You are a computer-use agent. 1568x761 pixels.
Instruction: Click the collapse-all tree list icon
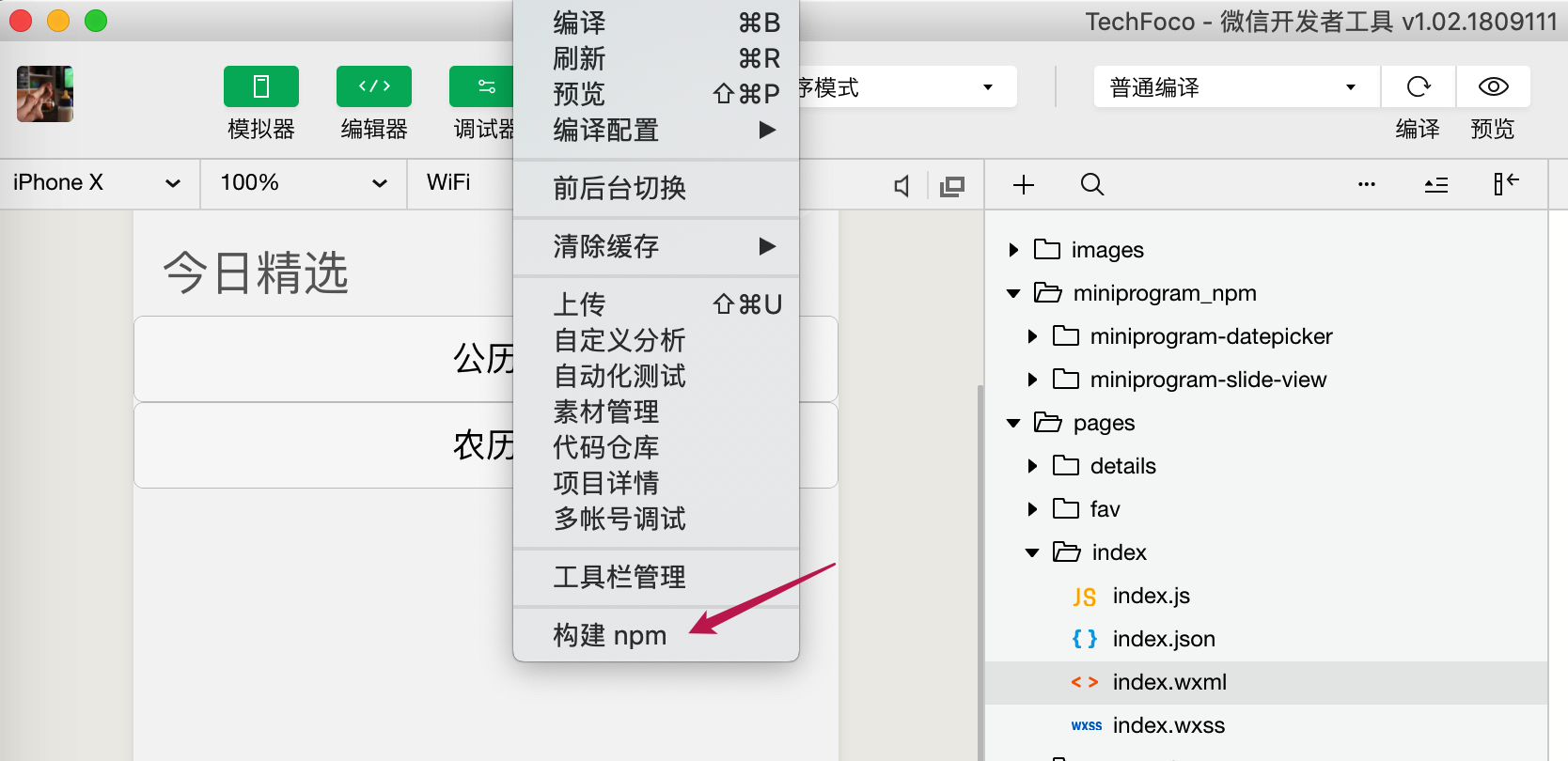pyautogui.click(x=1436, y=185)
